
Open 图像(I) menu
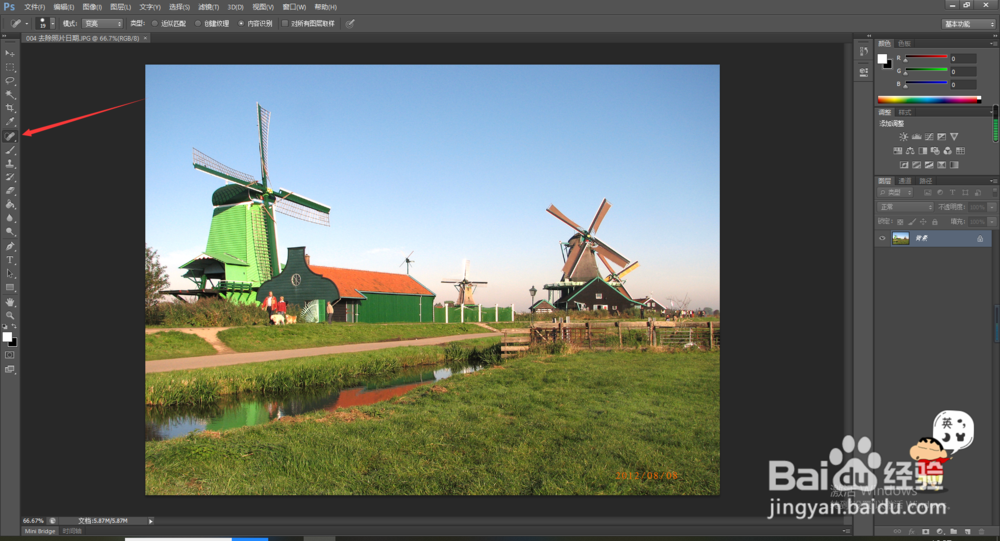pos(92,7)
